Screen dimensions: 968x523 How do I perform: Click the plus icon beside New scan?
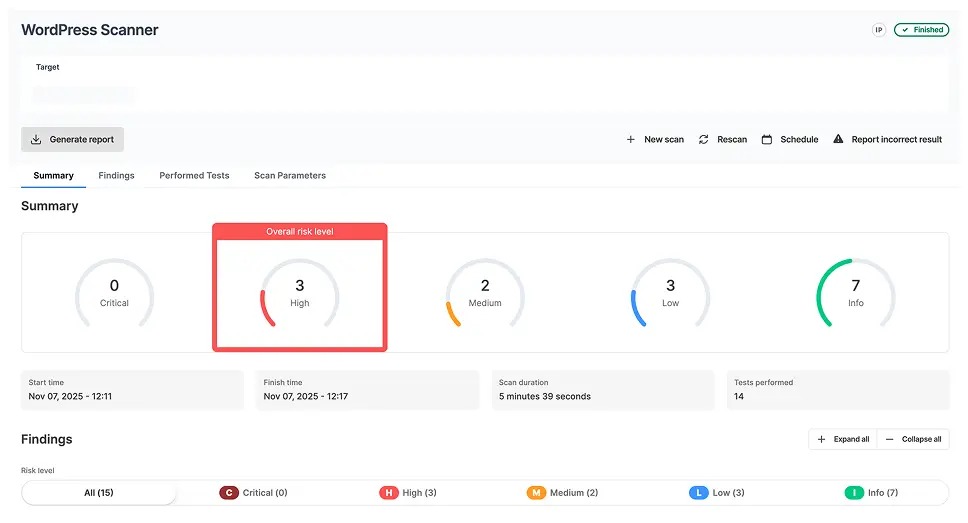(630, 140)
